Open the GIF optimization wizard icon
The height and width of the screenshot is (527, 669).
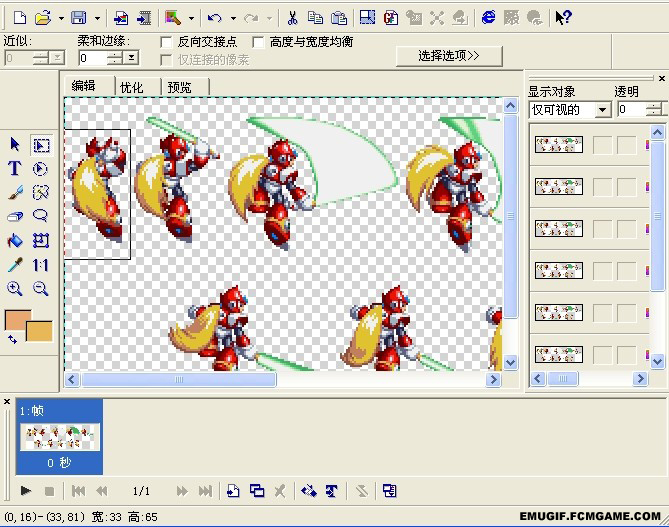tap(391, 18)
